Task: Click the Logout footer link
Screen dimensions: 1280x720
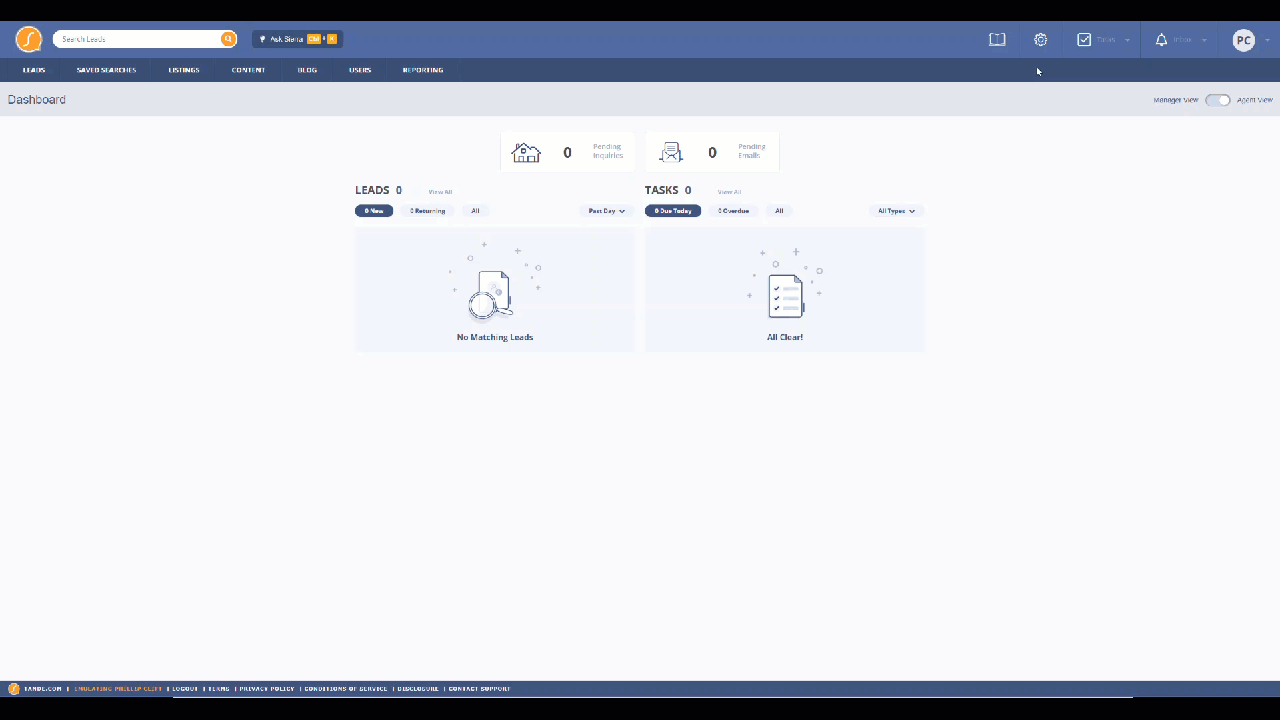Action: click(185, 689)
